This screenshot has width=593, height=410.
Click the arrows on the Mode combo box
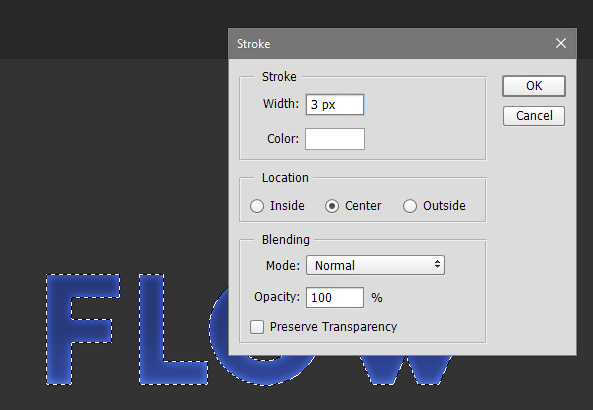pyautogui.click(x=437, y=264)
